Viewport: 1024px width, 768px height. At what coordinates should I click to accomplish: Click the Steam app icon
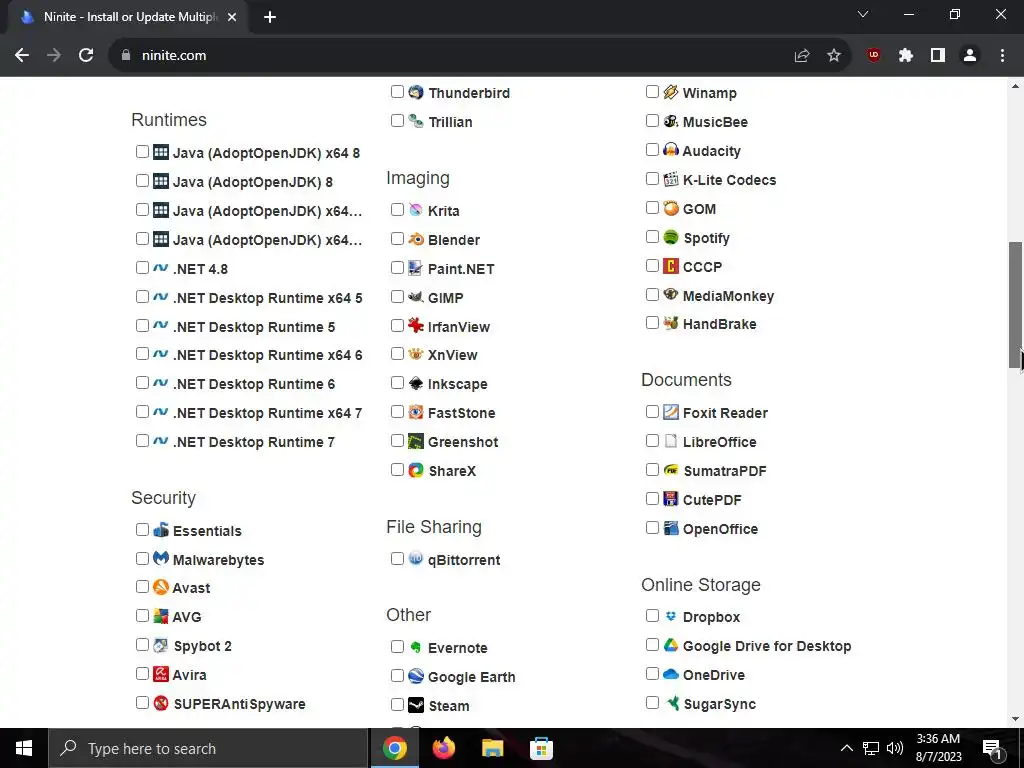click(416, 705)
